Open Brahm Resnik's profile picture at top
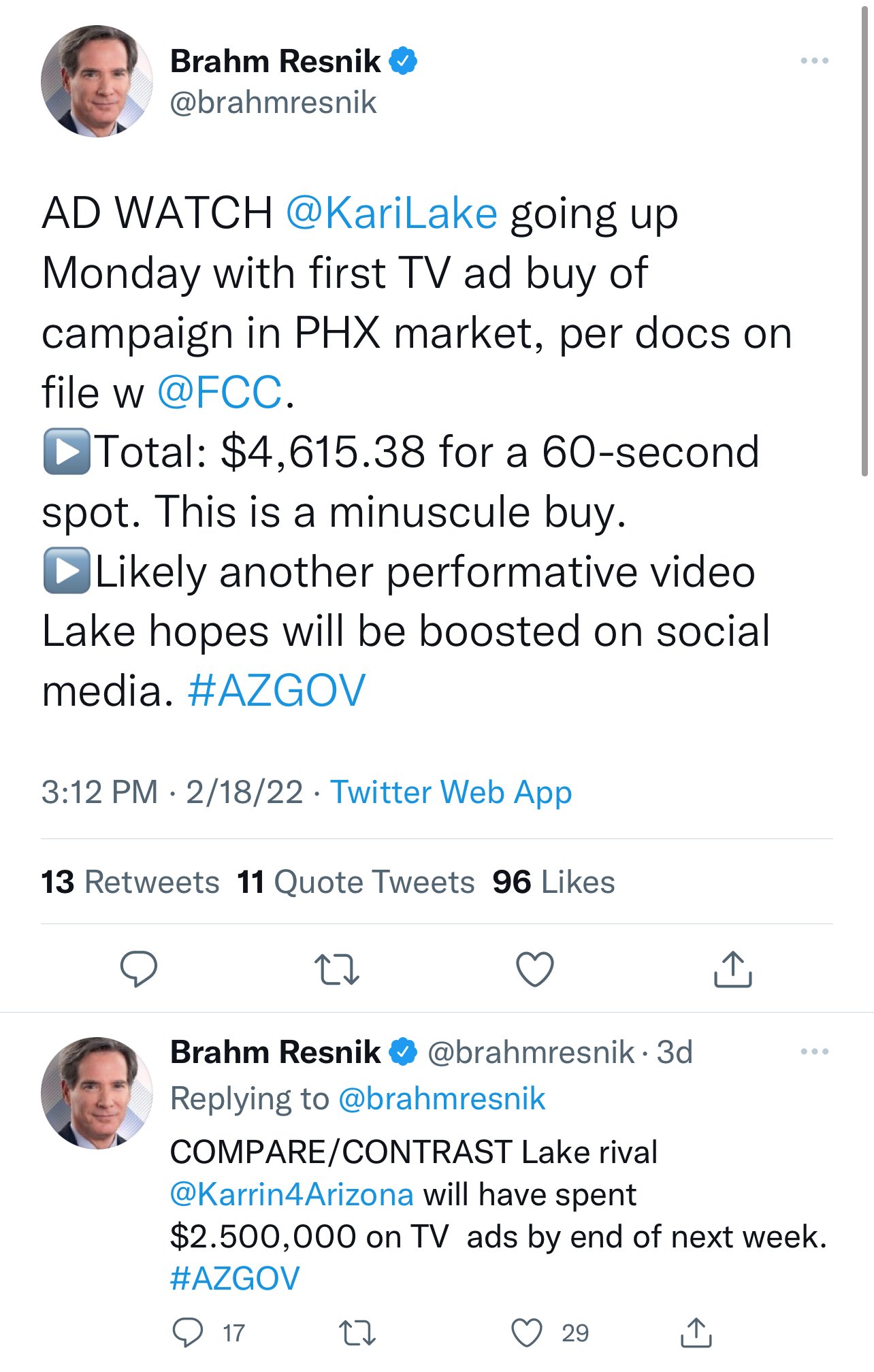The image size is (874, 1372). pos(97,82)
